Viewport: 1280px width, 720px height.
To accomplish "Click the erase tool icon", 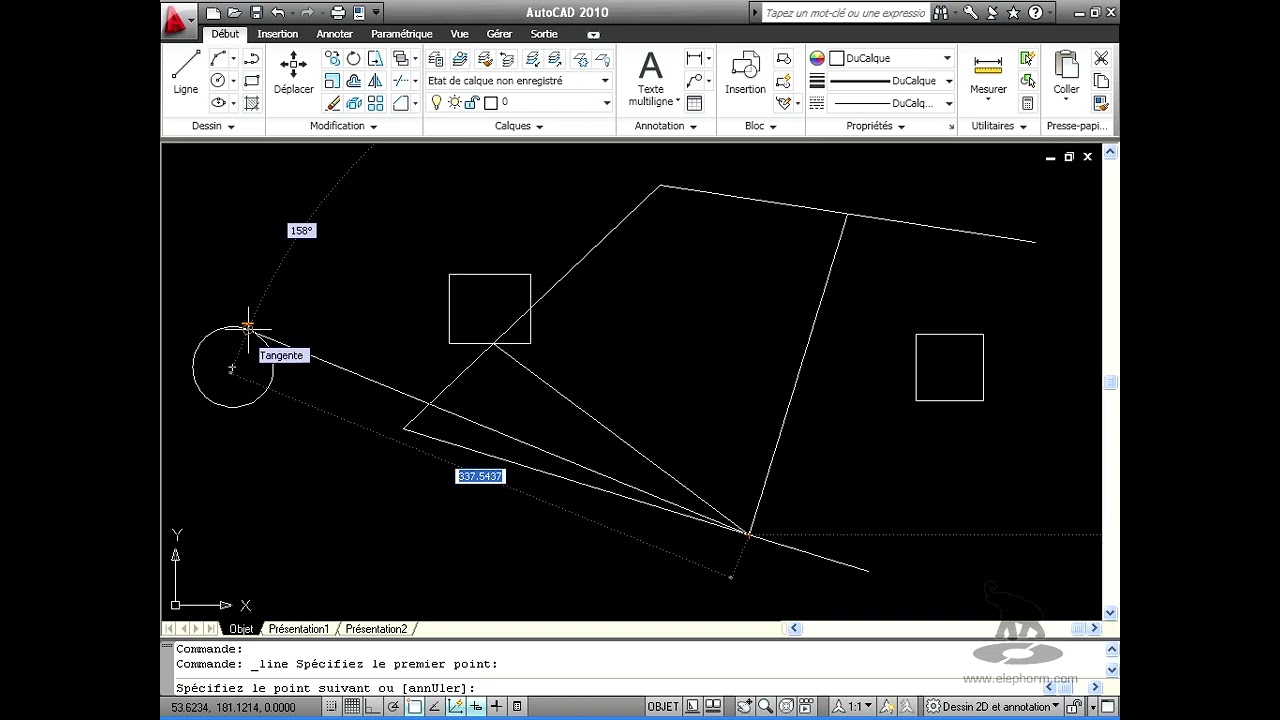I will click(x=332, y=103).
